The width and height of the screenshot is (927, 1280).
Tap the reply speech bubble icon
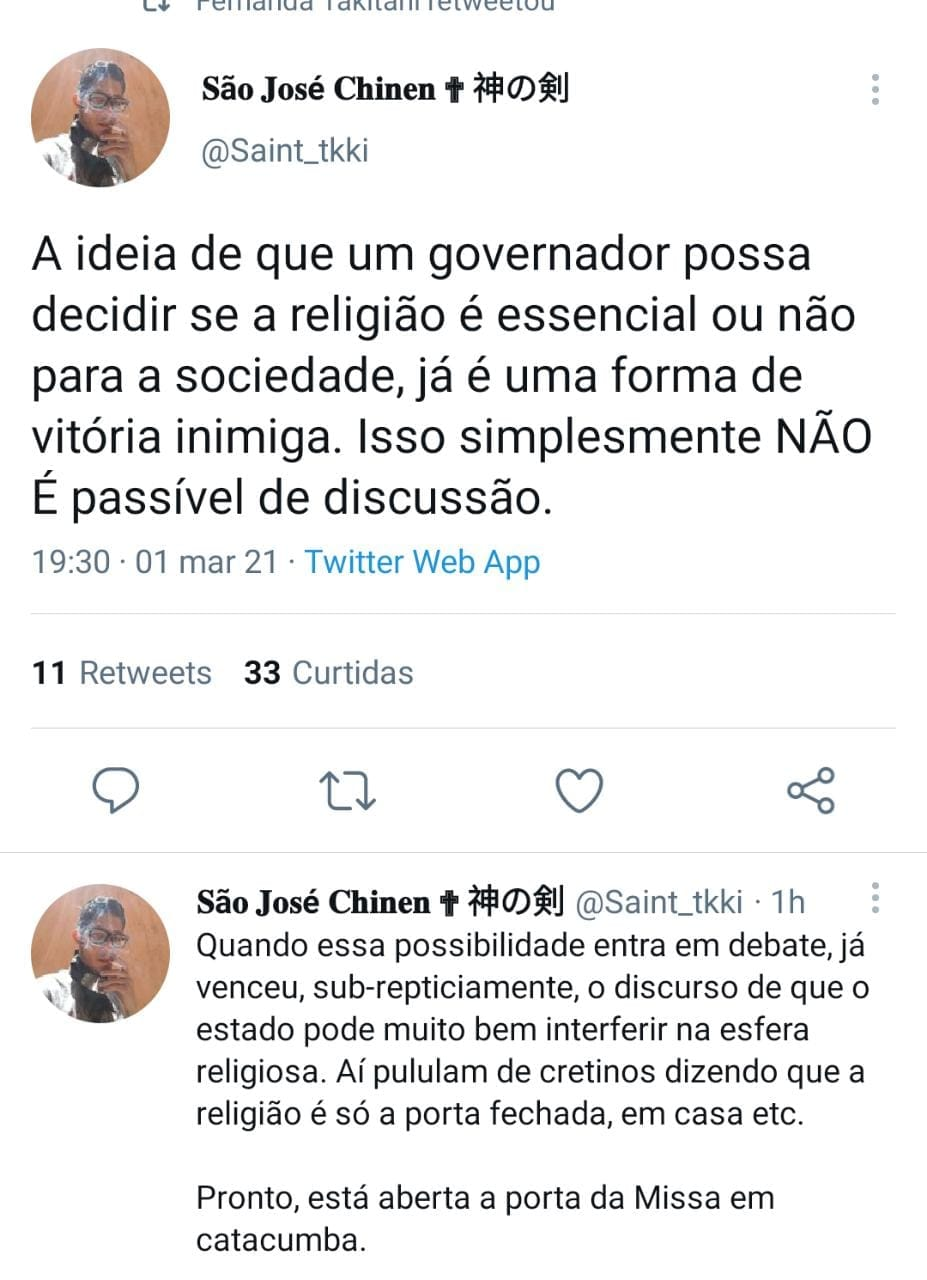(x=115, y=792)
